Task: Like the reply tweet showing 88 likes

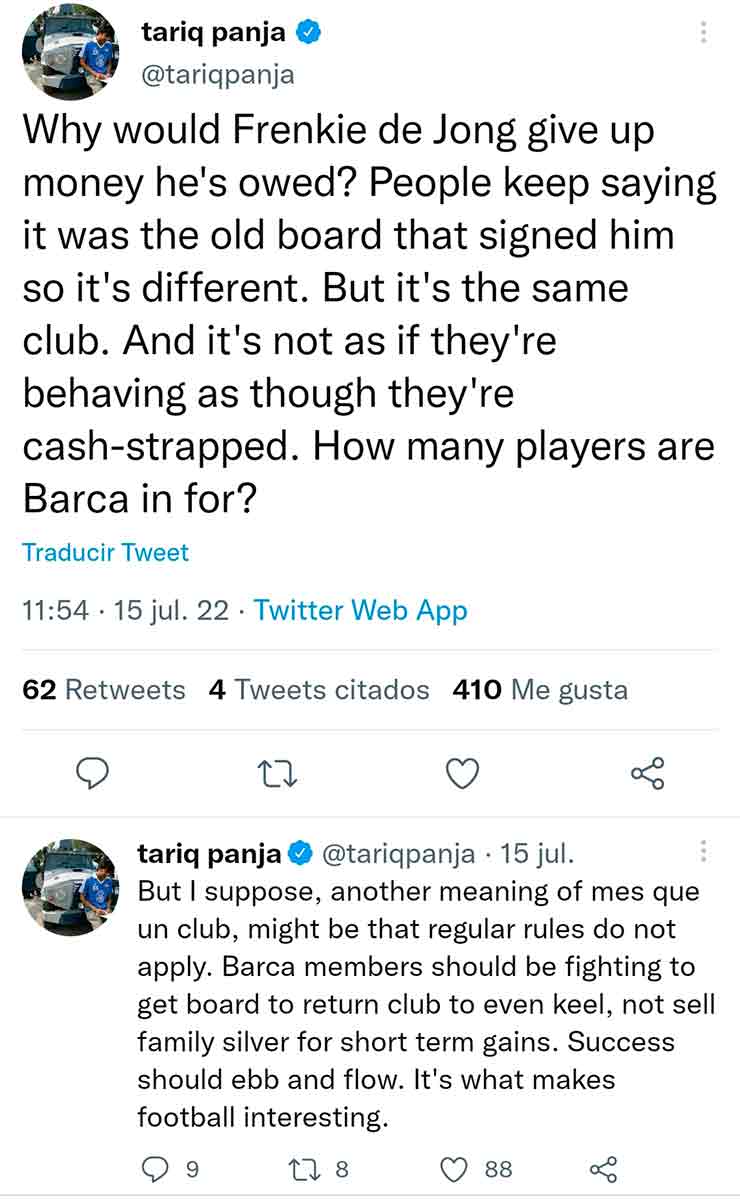Action: pyautogui.click(x=455, y=1169)
